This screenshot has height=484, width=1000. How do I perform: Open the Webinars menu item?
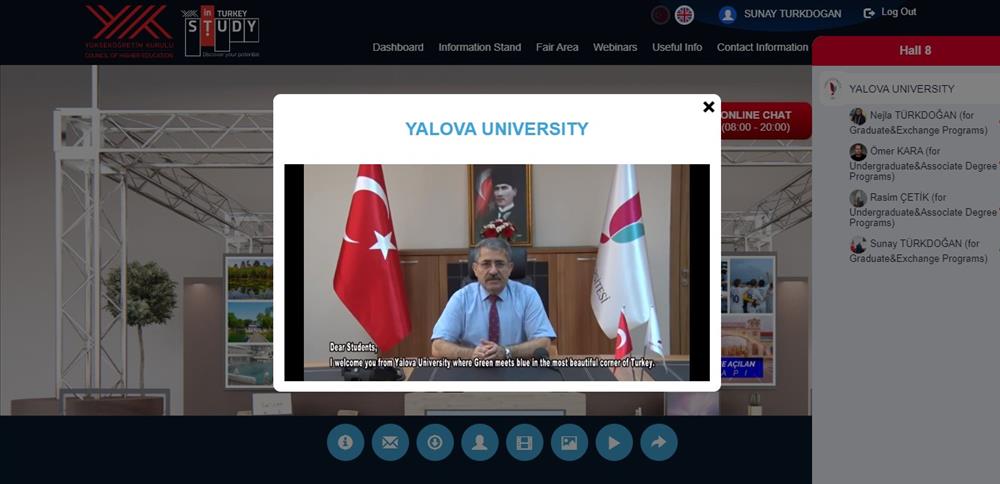(615, 47)
